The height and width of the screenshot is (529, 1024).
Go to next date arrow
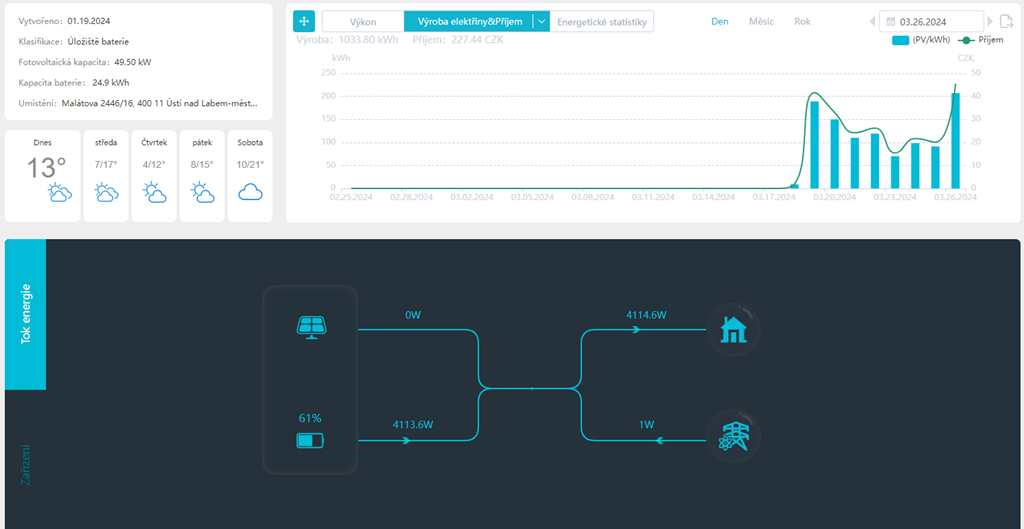990,21
